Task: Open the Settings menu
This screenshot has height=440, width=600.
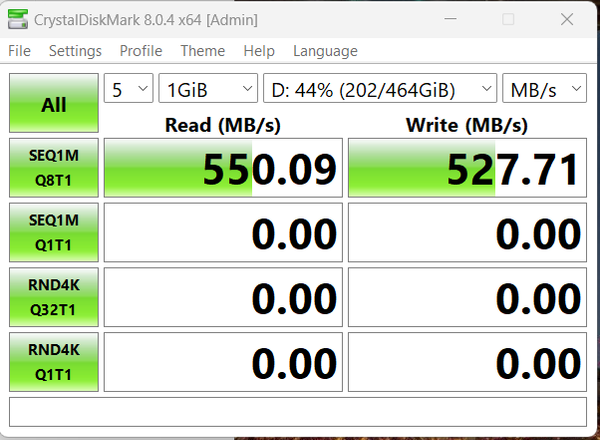Action: [x=75, y=51]
